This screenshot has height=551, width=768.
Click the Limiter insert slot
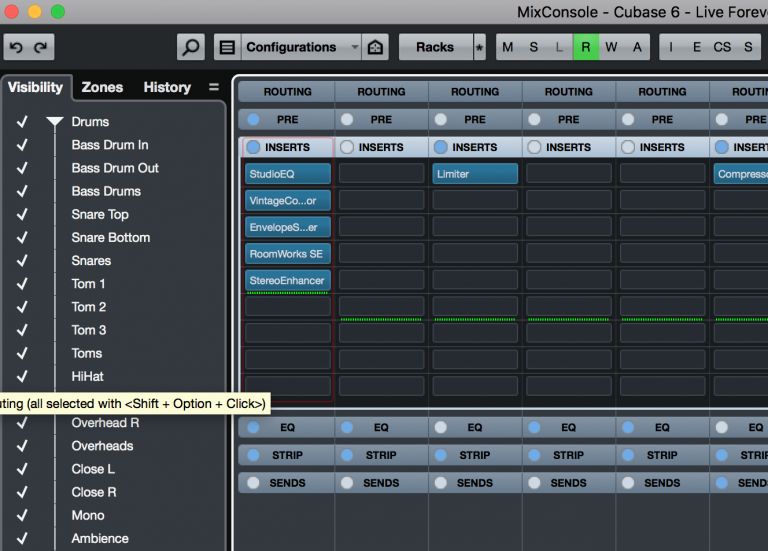[x=475, y=174]
